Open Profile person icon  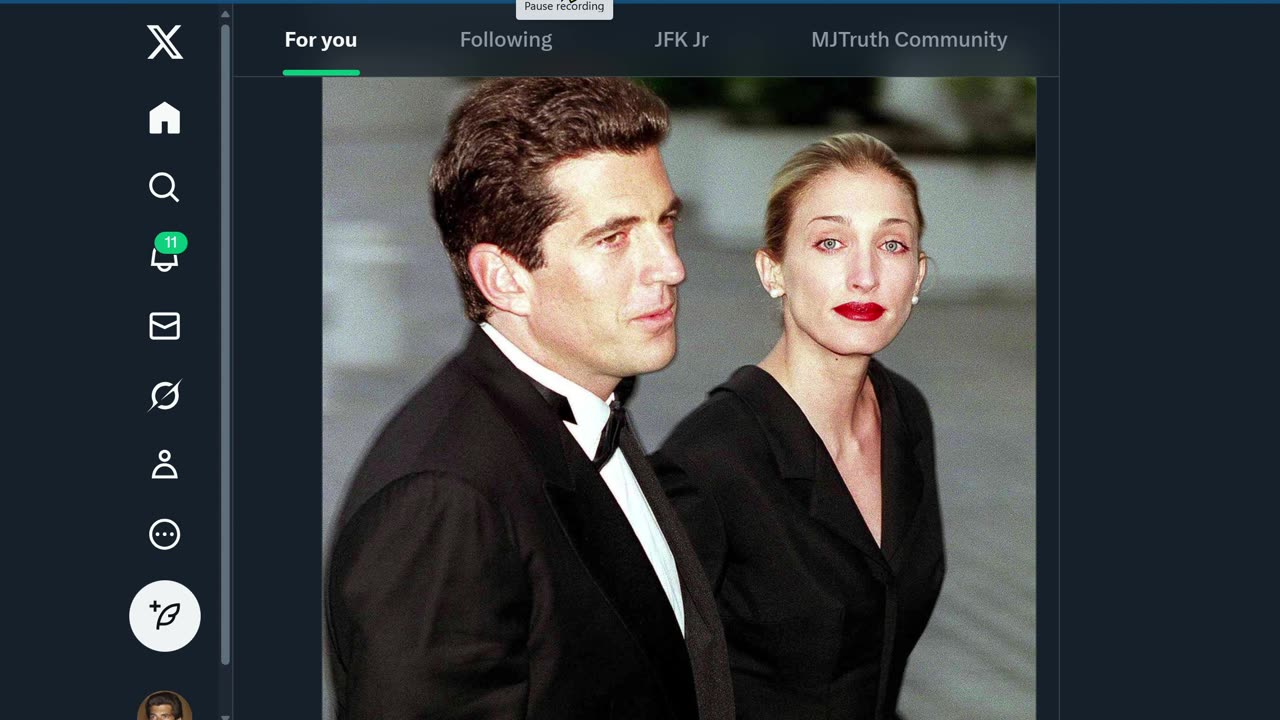(165, 465)
